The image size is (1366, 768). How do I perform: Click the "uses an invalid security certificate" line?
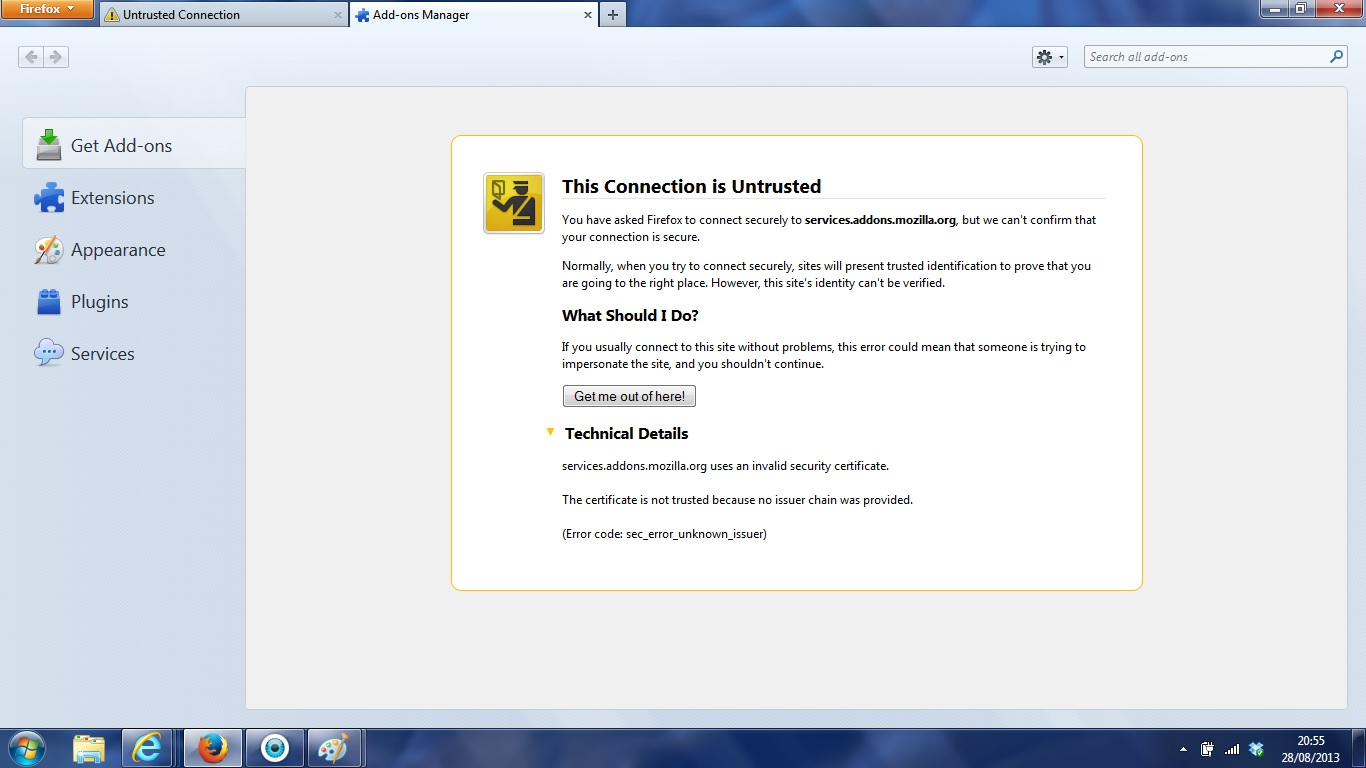click(725, 466)
